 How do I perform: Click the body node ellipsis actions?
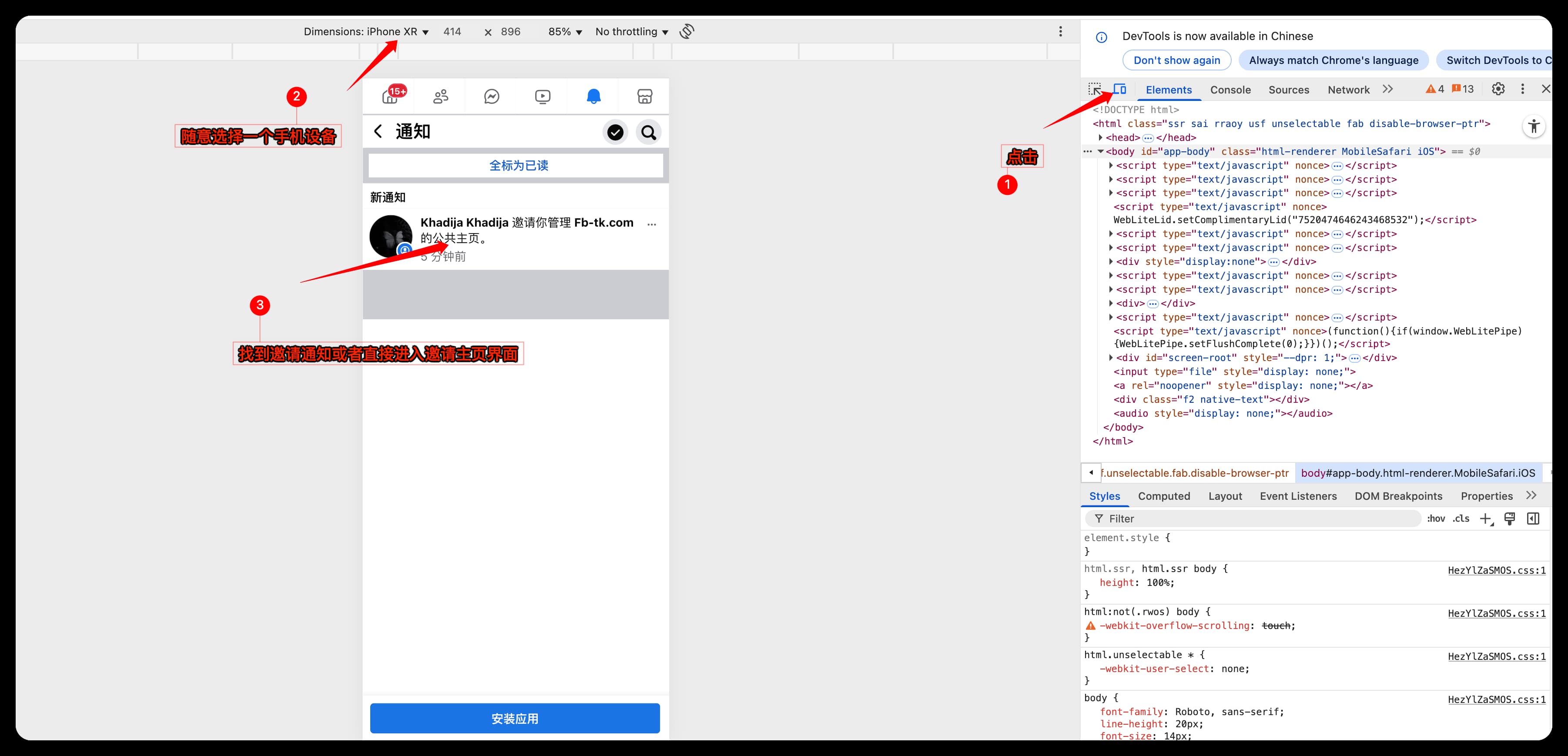point(1088,151)
